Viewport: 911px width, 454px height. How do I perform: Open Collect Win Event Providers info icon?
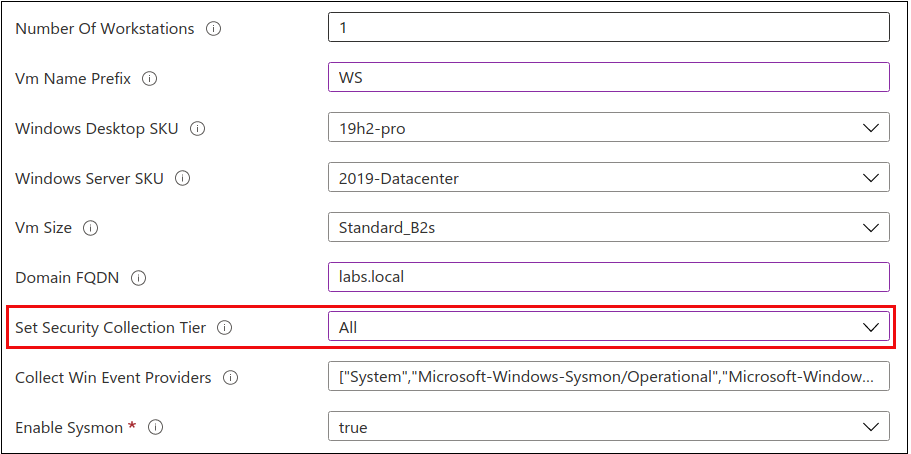click(231, 378)
